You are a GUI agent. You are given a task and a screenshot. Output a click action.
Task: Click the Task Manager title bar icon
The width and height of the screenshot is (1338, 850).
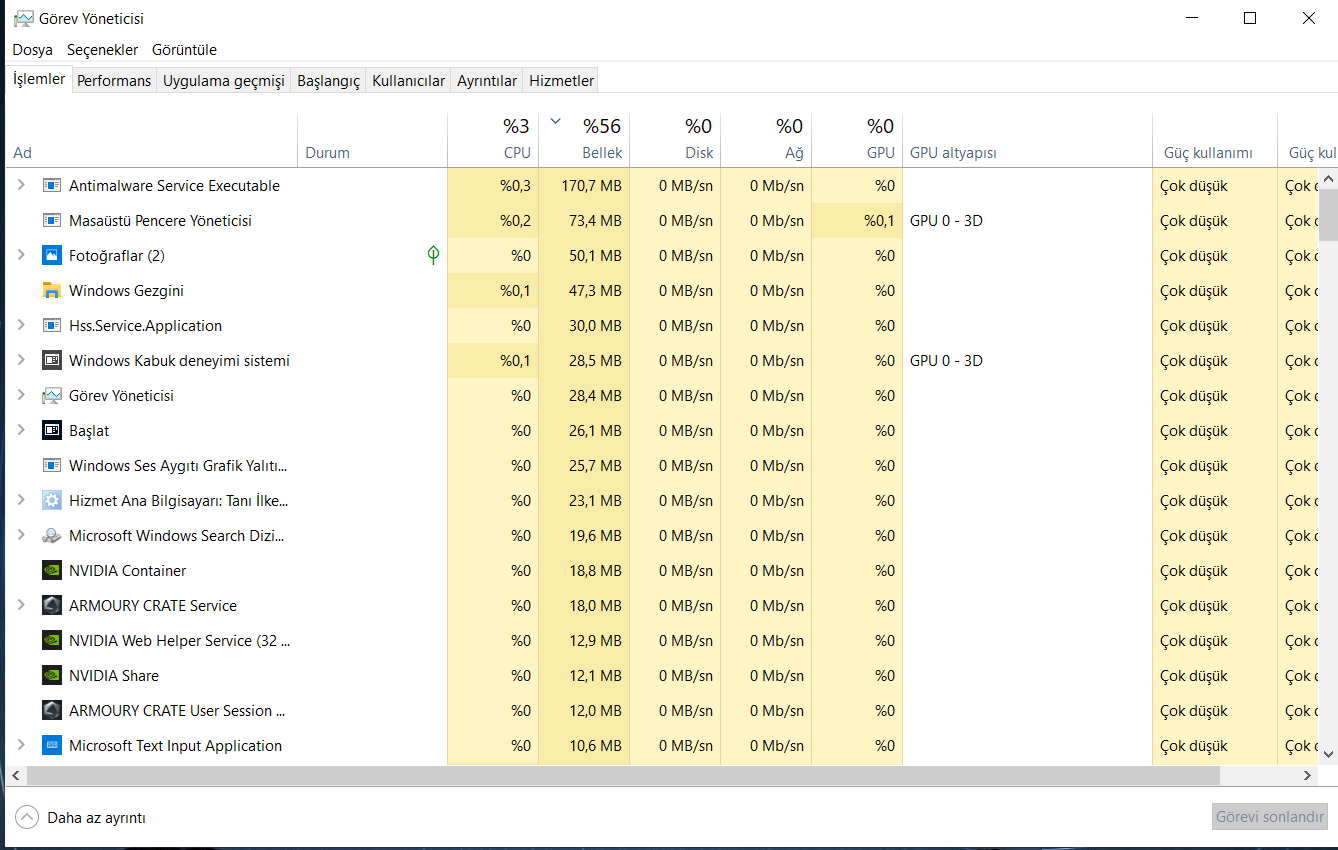click(x=23, y=19)
